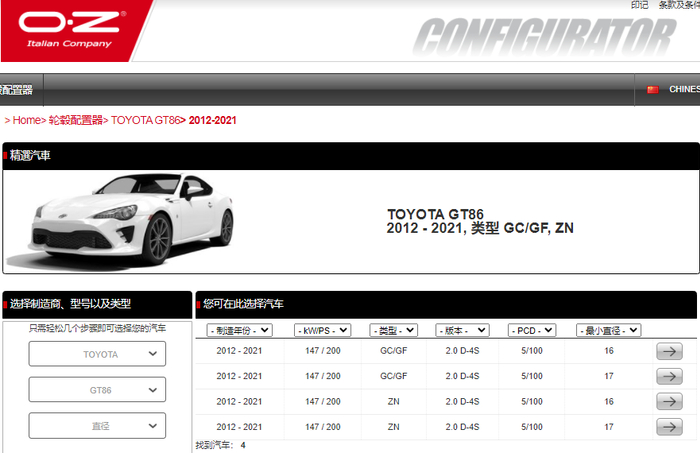The image size is (700, 453).
Task: Click 147 / 200 cell in first row
Action: coord(323,351)
